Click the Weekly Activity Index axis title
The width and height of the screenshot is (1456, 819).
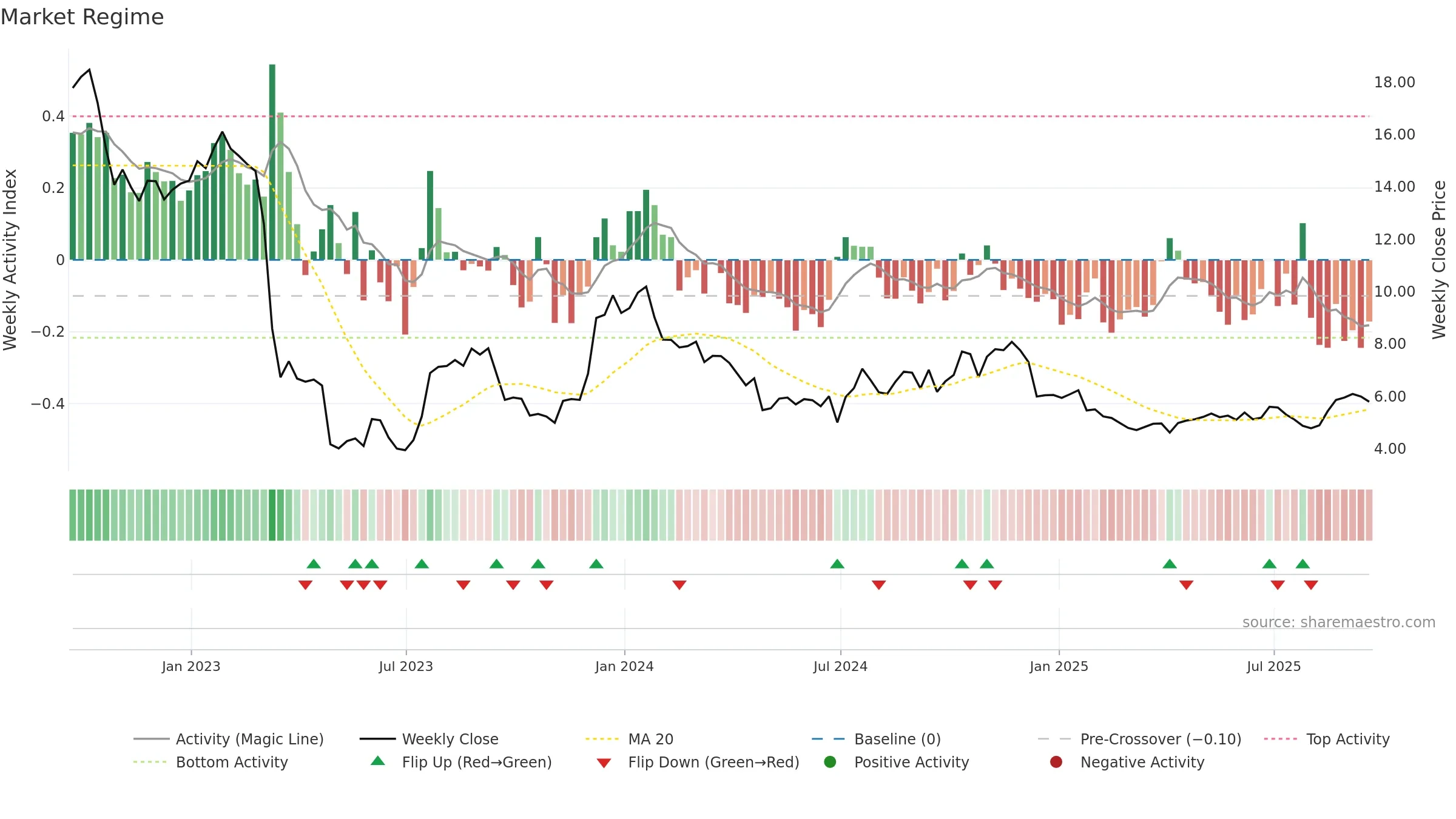[x=10, y=260]
